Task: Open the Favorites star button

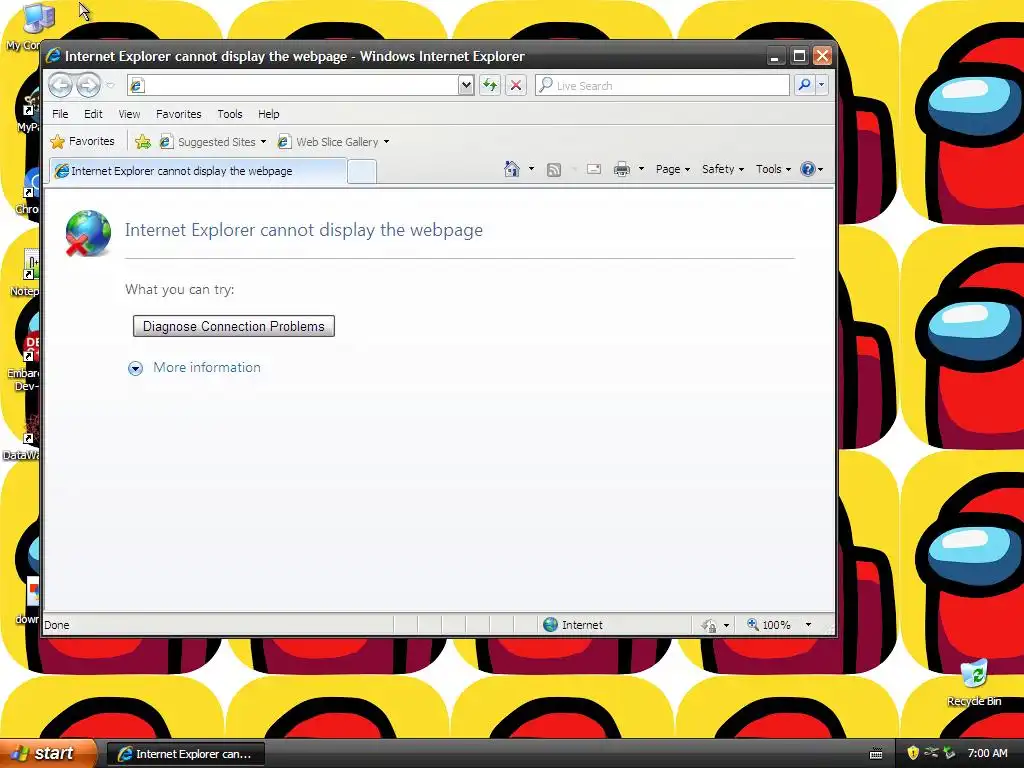Action: click(82, 141)
